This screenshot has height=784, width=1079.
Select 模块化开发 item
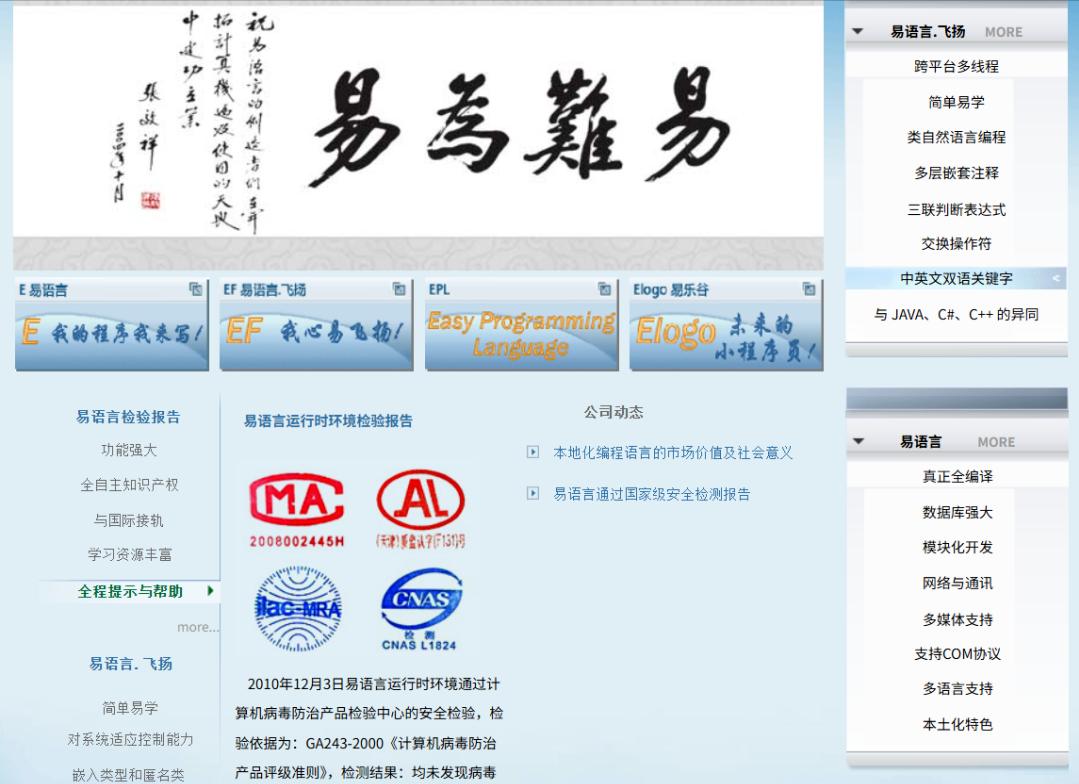pyautogui.click(x=957, y=547)
